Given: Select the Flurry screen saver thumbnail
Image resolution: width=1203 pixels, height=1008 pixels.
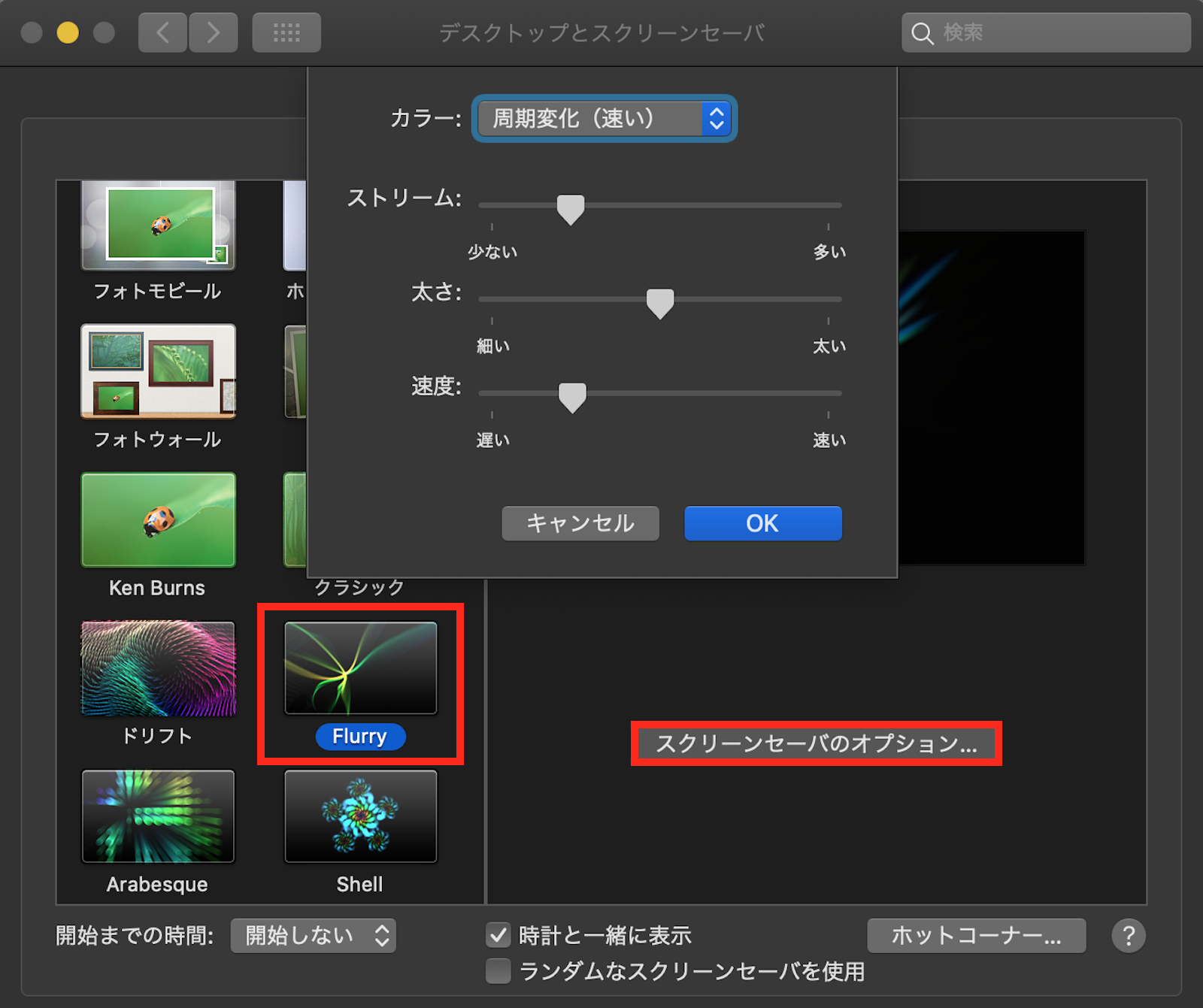Looking at the screenshot, I should point(360,668).
